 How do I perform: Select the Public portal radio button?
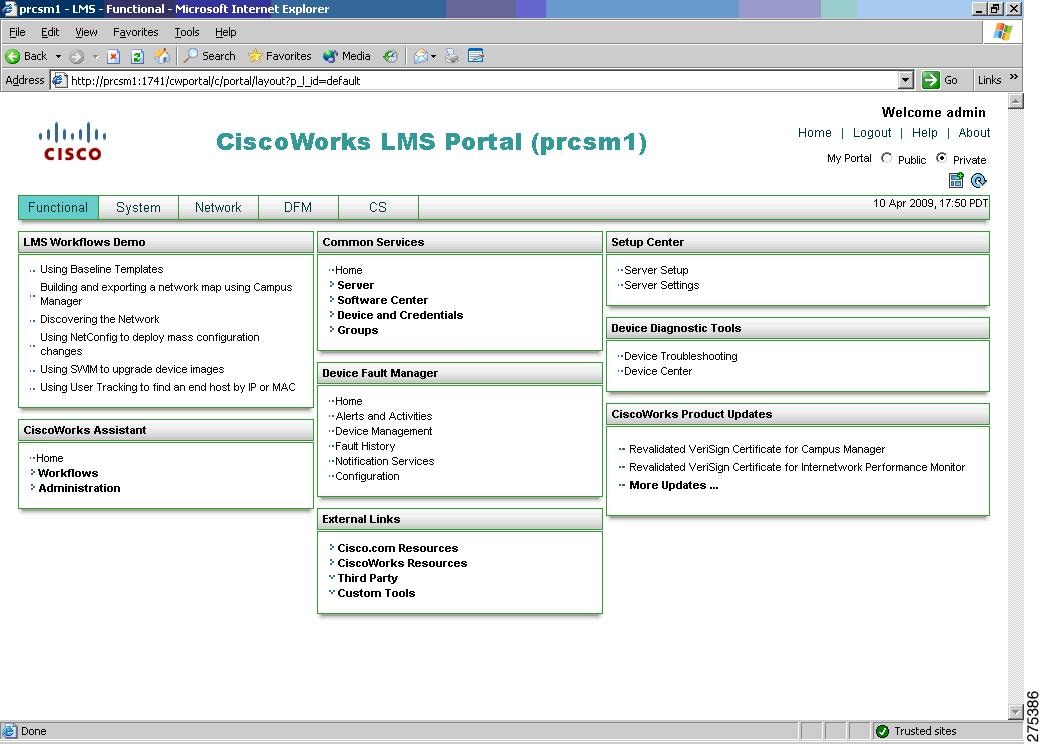click(886, 158)
